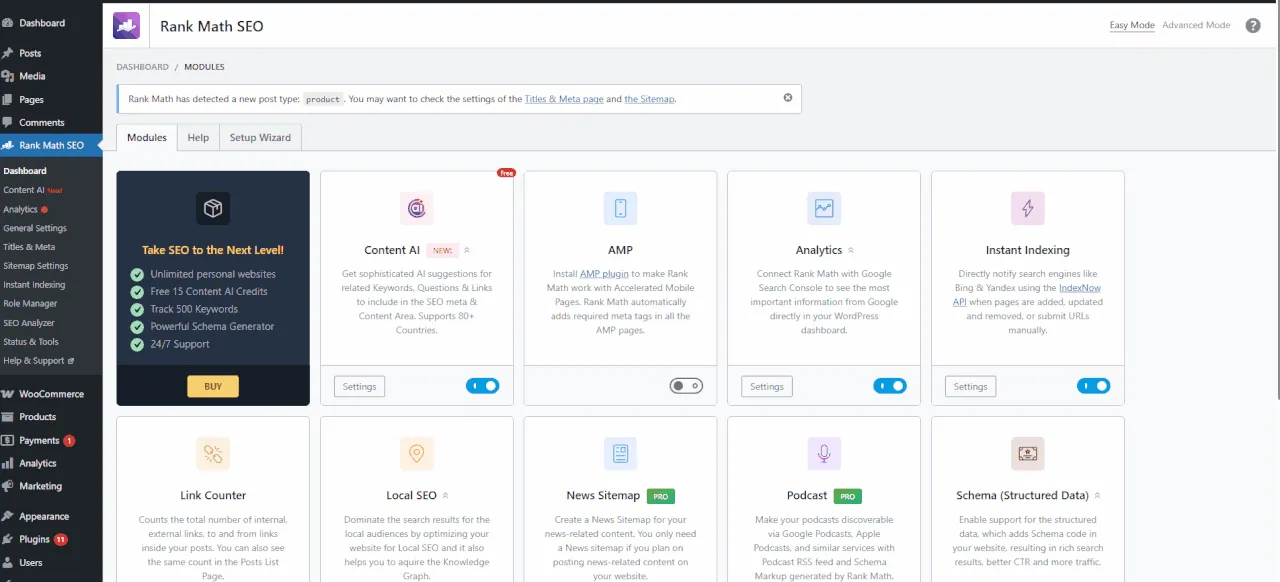1280x582 pixels.
Task: Switch to the Setup Wizard tab
Action: point(260,137)
